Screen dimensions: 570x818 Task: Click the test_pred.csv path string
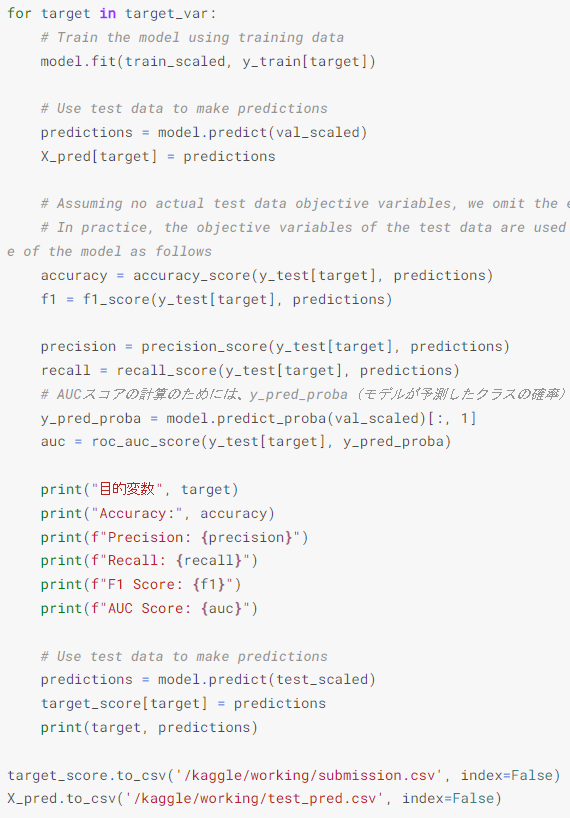[x=254, y=798]
